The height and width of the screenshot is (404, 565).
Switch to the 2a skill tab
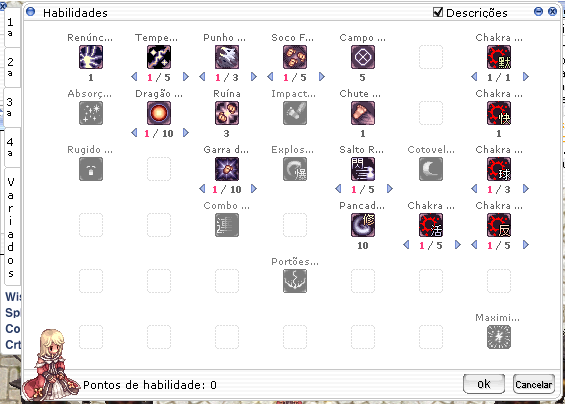click(12, 67)
